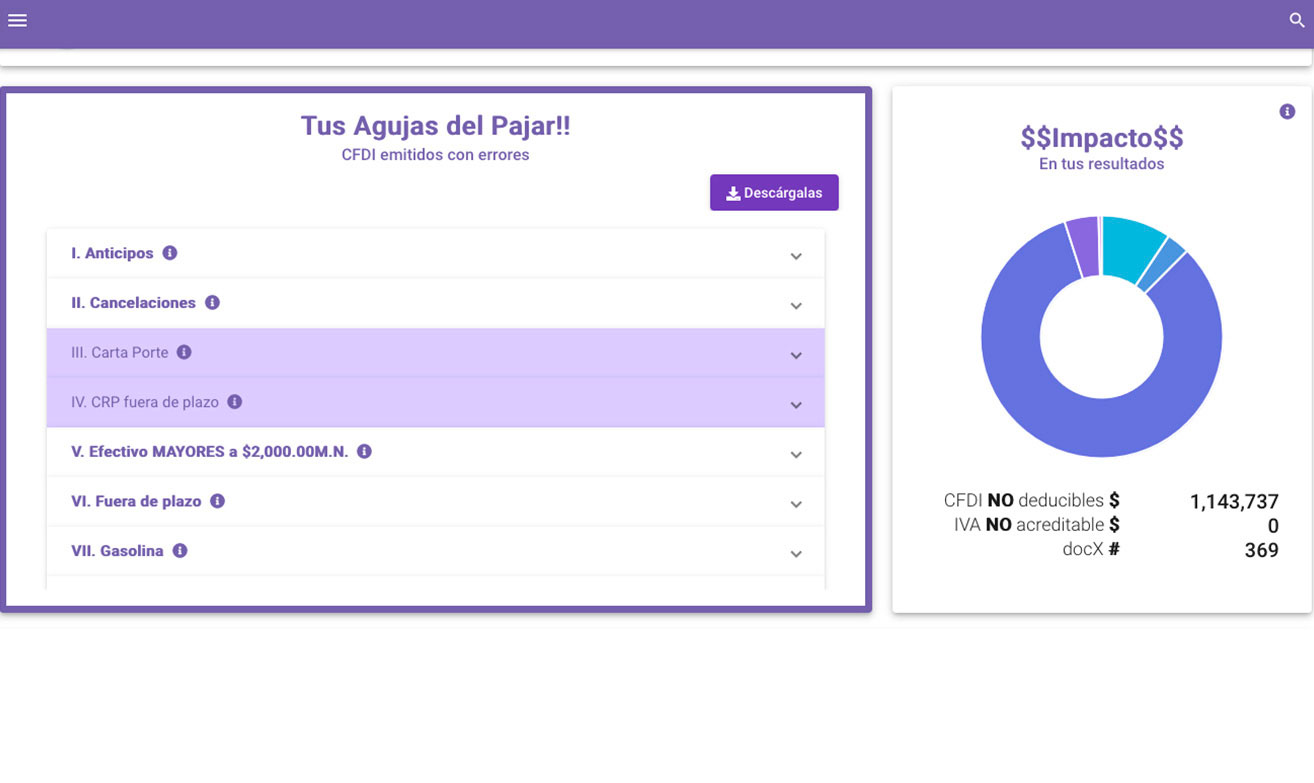Click the IVA NO acreditable value 0
The image size is (1314, 783).
[1273, 526]
